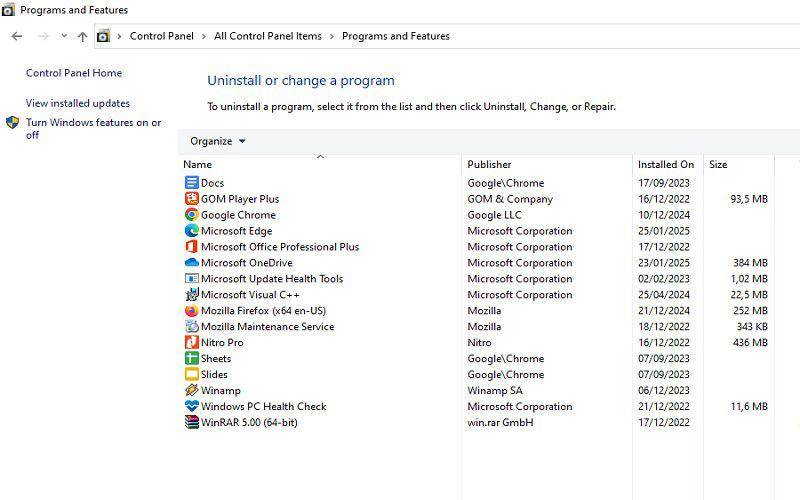Click install date 25/04/2024
Viewport: 800px width, 500px height.
coord(664,295)
